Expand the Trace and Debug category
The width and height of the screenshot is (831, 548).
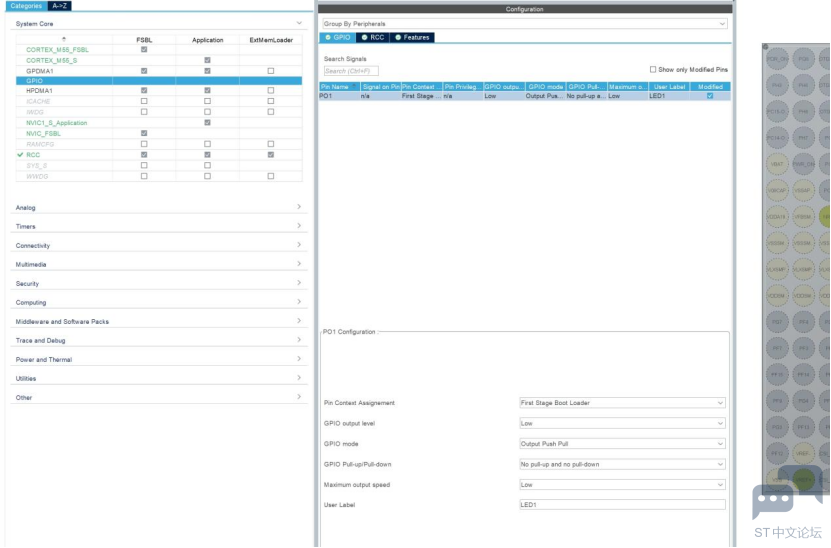pyautogui.click(x=299, y=340)
